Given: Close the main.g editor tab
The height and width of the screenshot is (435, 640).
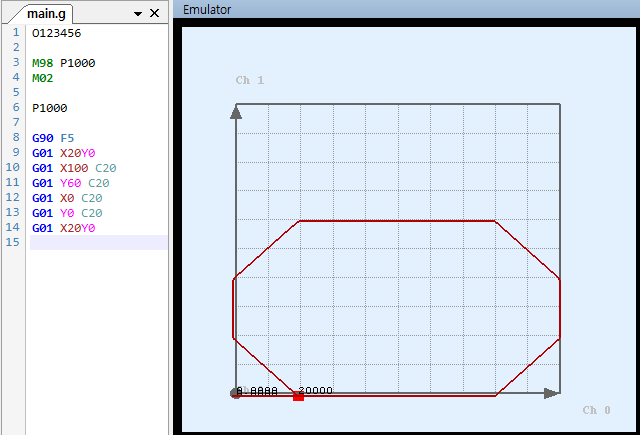Looking at the screenshot, I should pos(154,14).
